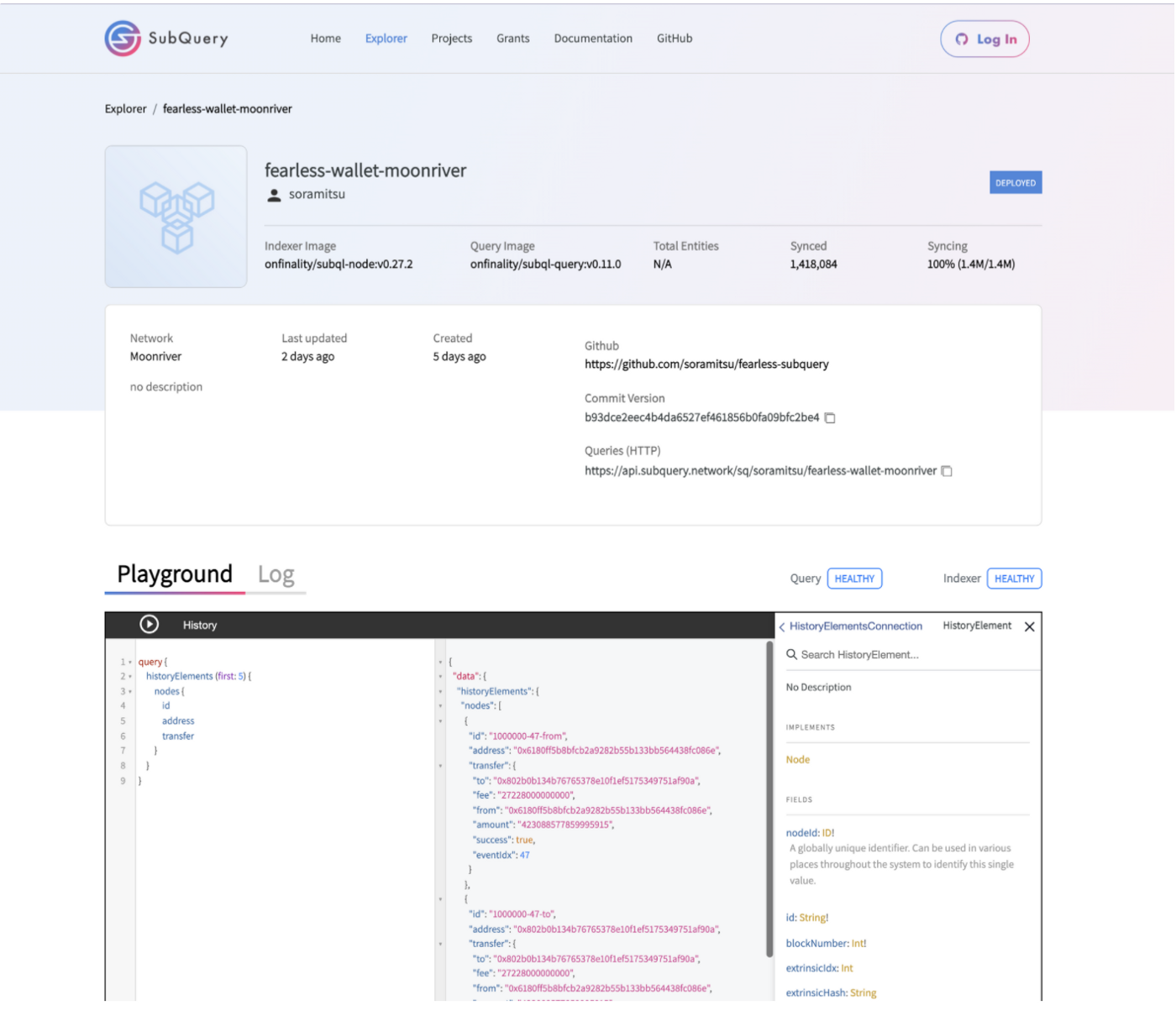Collapse nodes block on line 3
This screenshot has width=1176, height=1011.
pos(130,692)
